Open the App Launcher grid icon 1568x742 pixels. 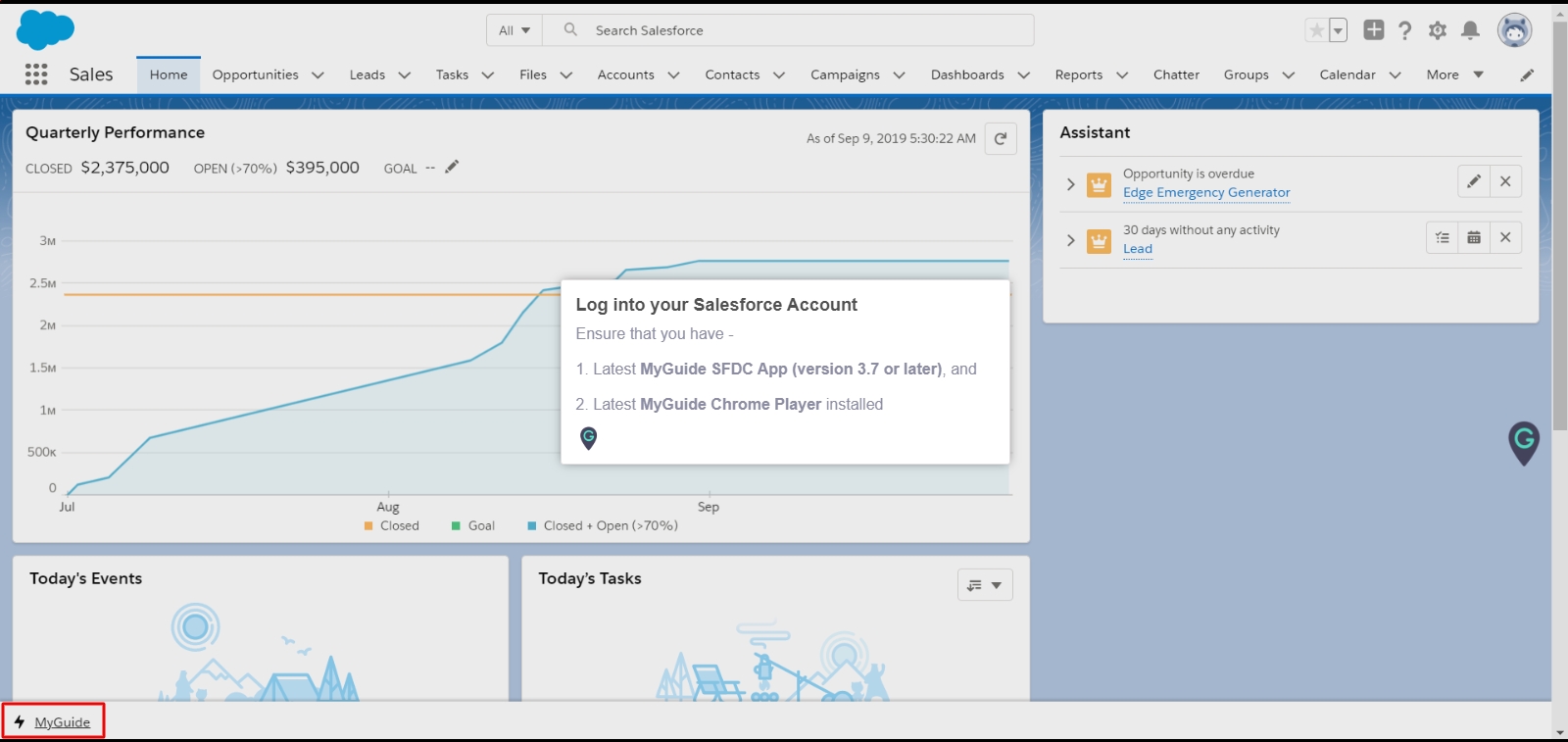coord(36,74)
